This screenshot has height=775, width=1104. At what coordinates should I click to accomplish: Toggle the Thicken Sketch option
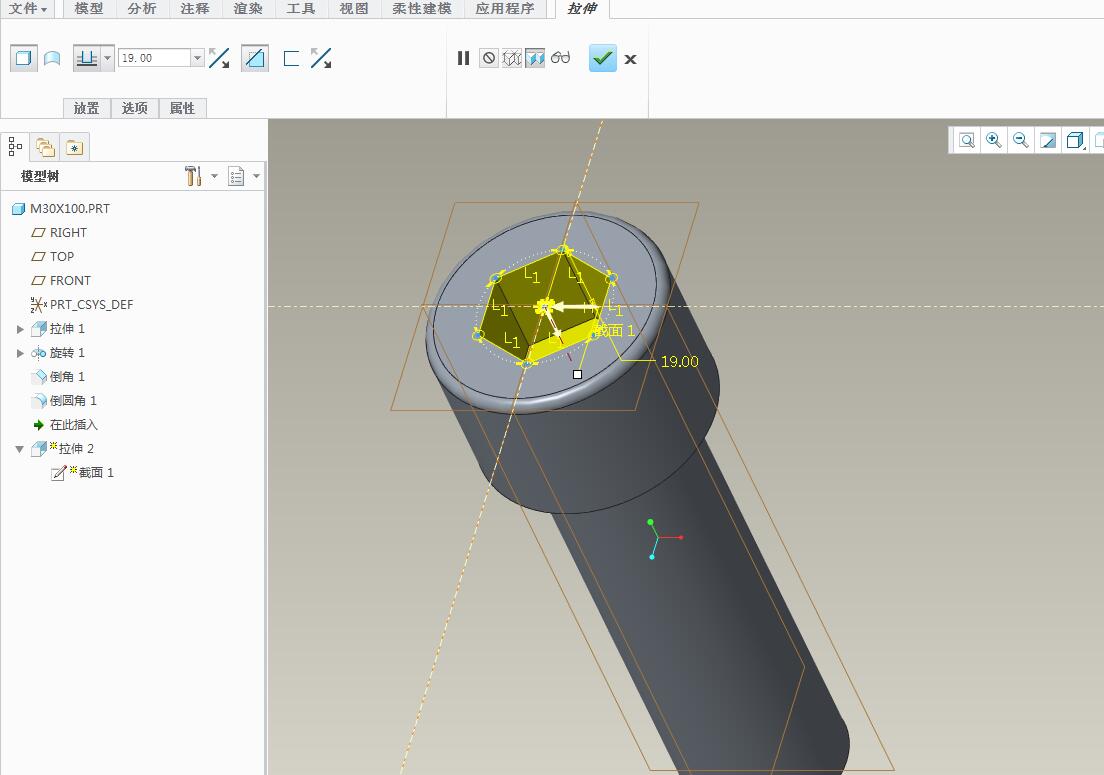coord(291,58)
